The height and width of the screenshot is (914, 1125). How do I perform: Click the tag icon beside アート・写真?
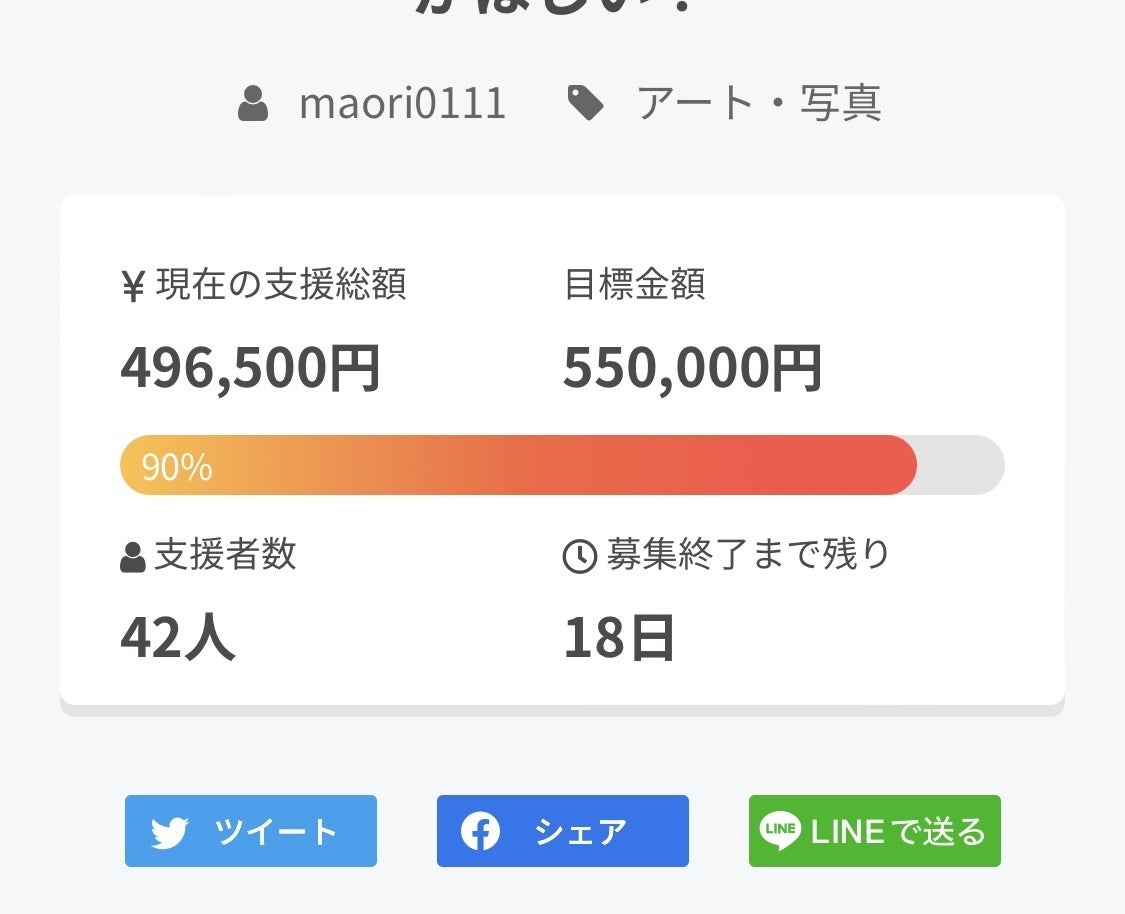(x=585, y=103)
